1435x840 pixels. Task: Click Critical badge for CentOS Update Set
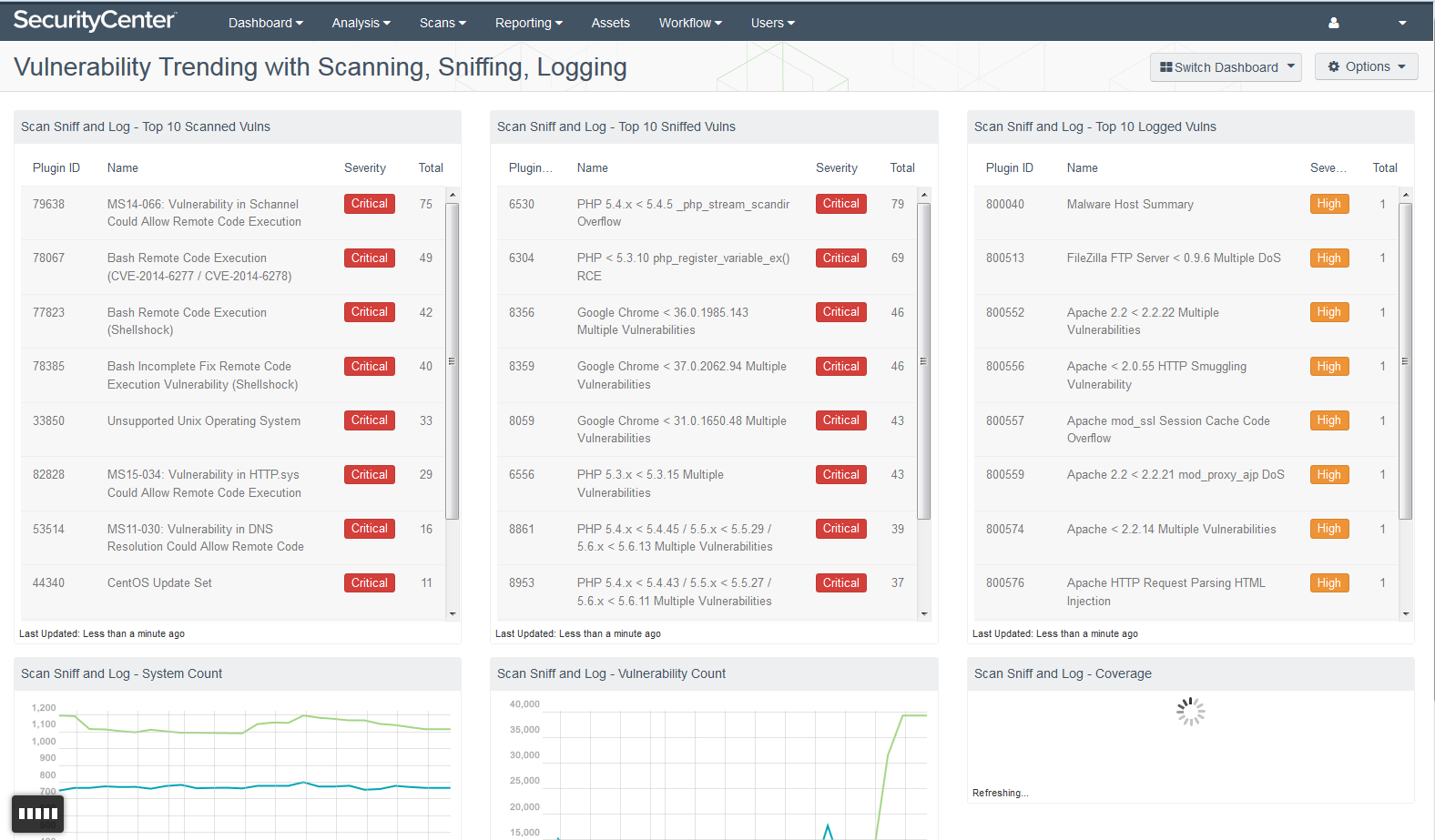370,583
